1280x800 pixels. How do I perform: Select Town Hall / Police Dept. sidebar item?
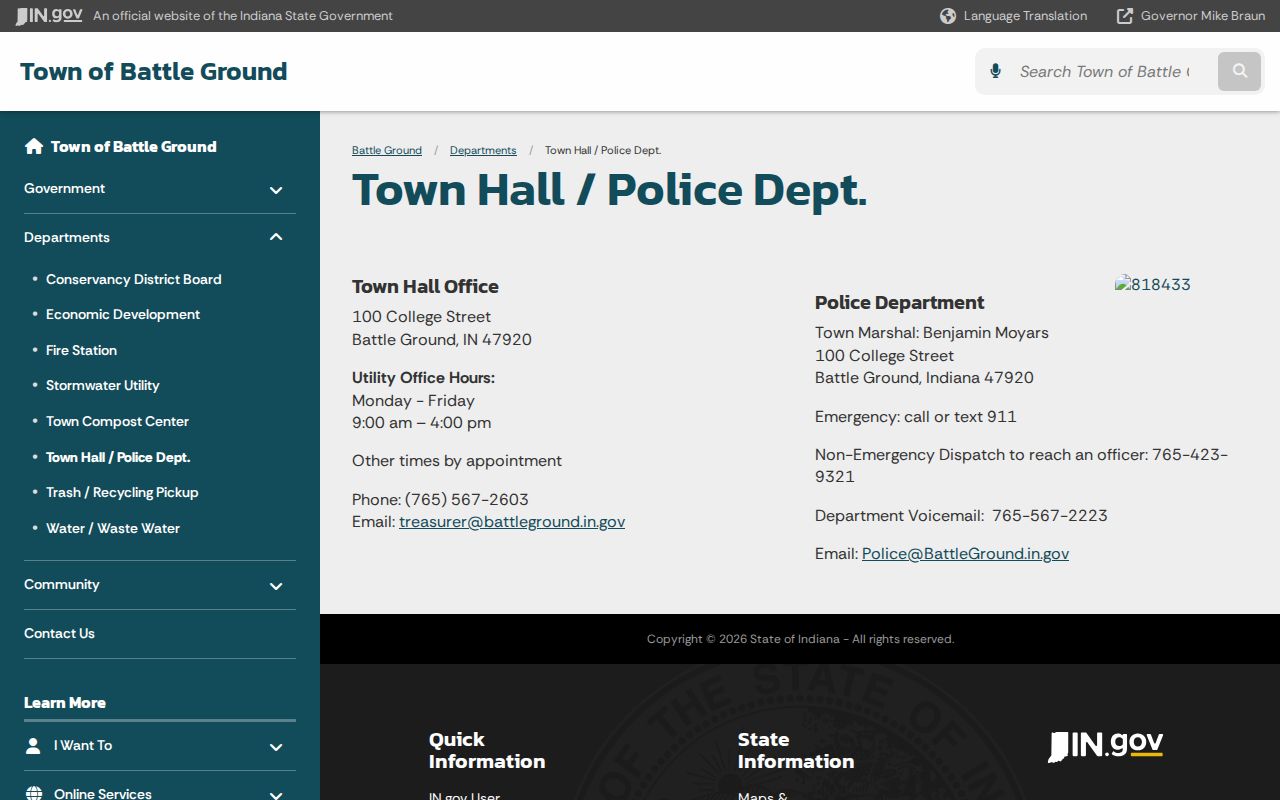[118, 457]
